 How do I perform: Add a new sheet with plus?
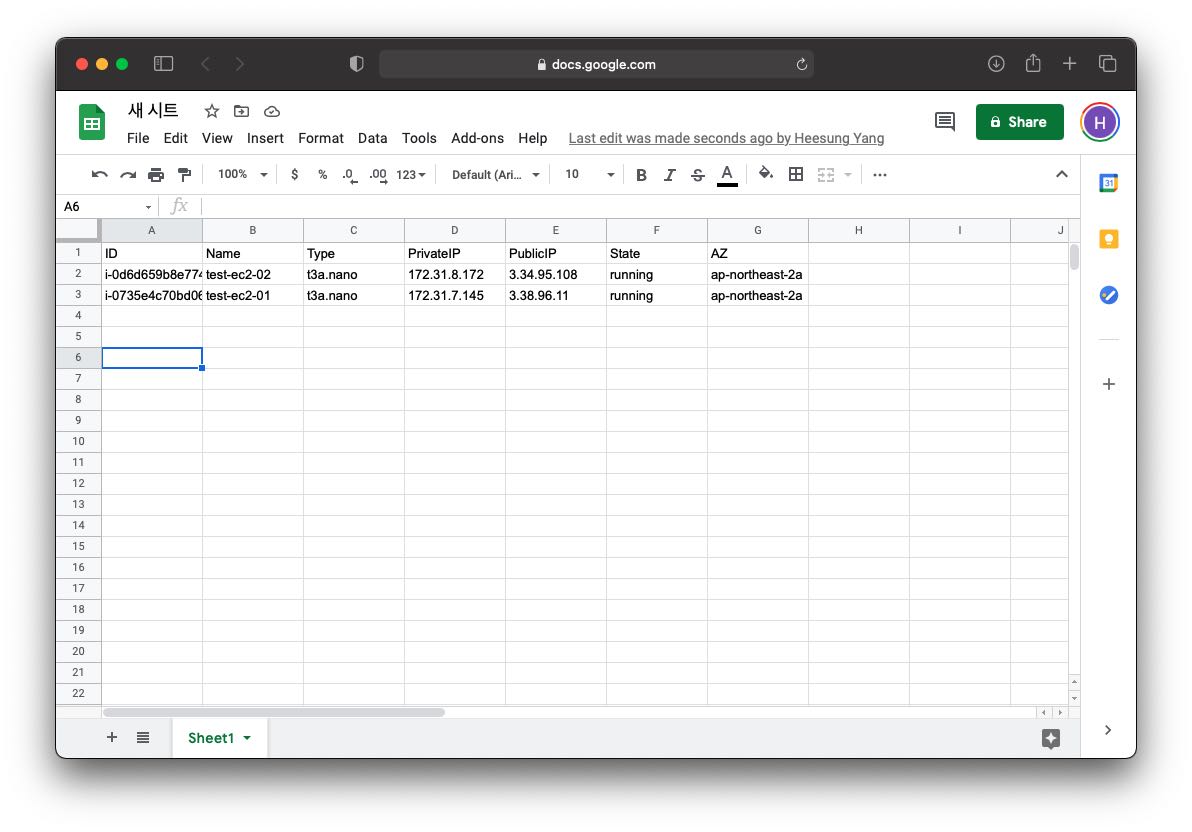pyautogui.click(x=112, y=737)
